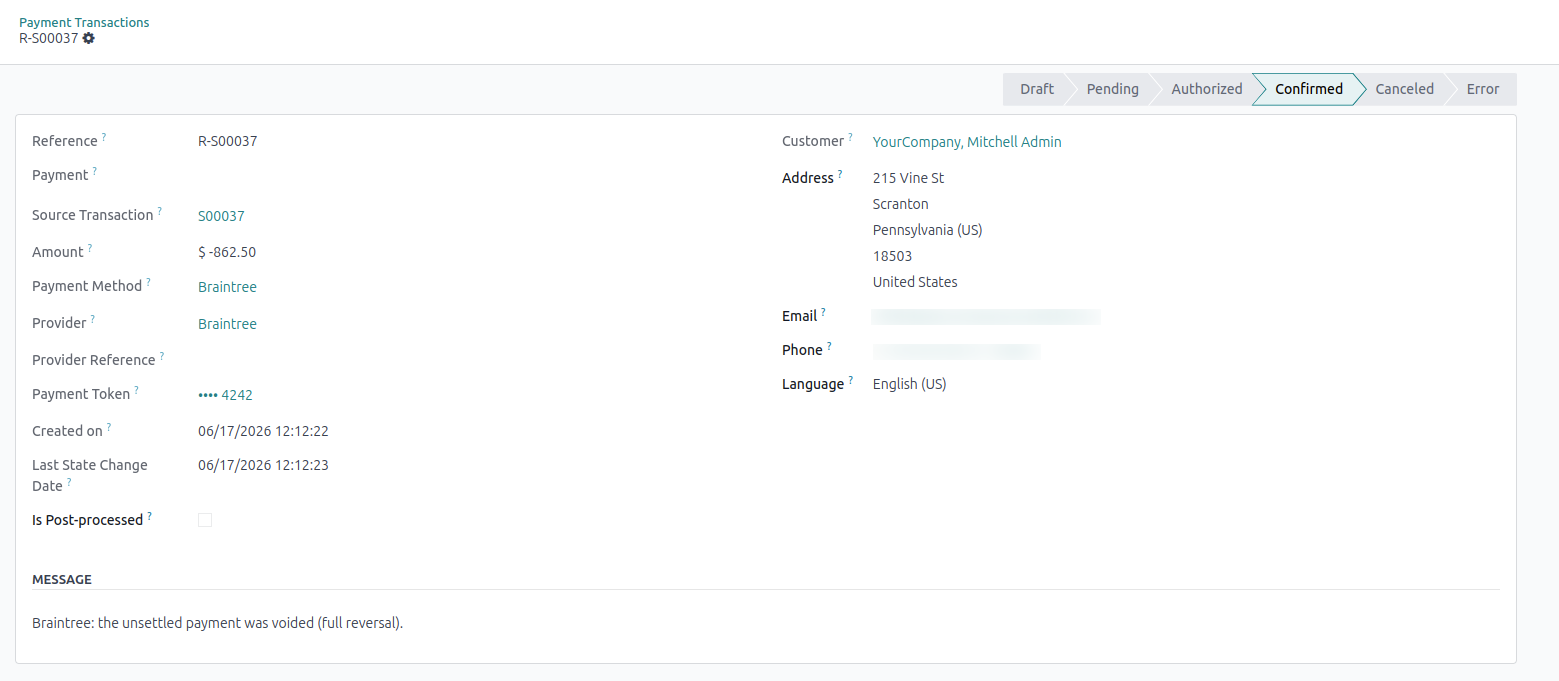
Task: Click the Last State Change value 06/17/2026 12:12:23
Action: [263, 465]
